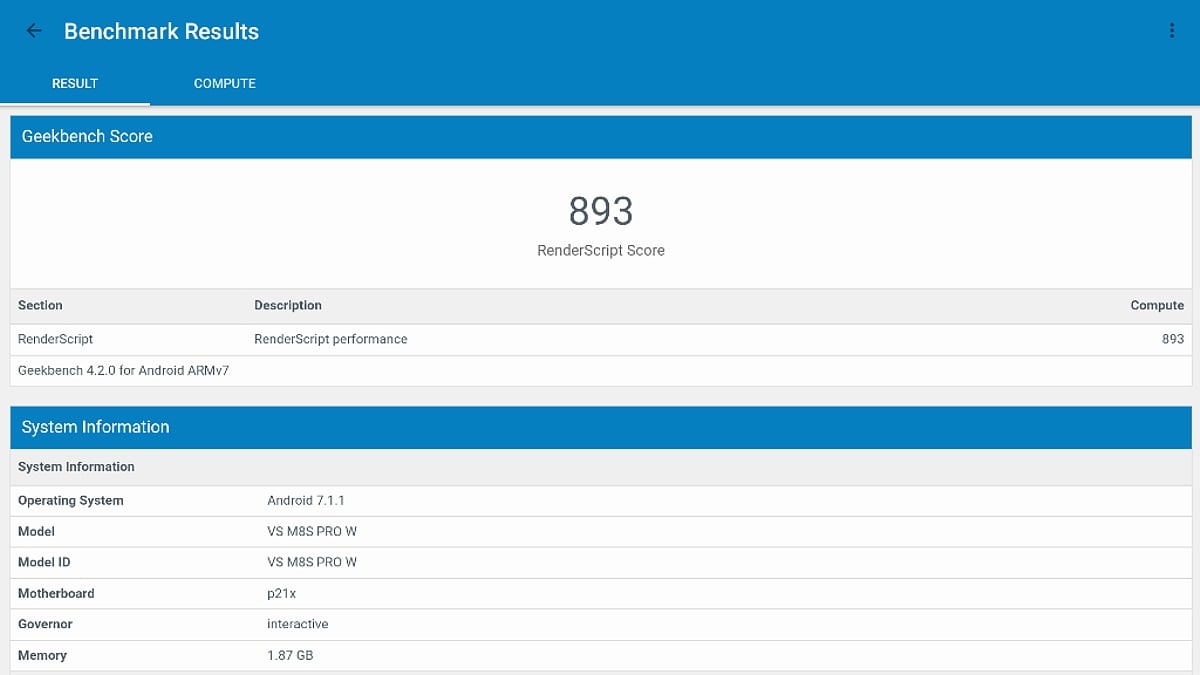Click the Compute column header
The height and width of the screenshot is (675, 1200).
(x=1157, y=305)
